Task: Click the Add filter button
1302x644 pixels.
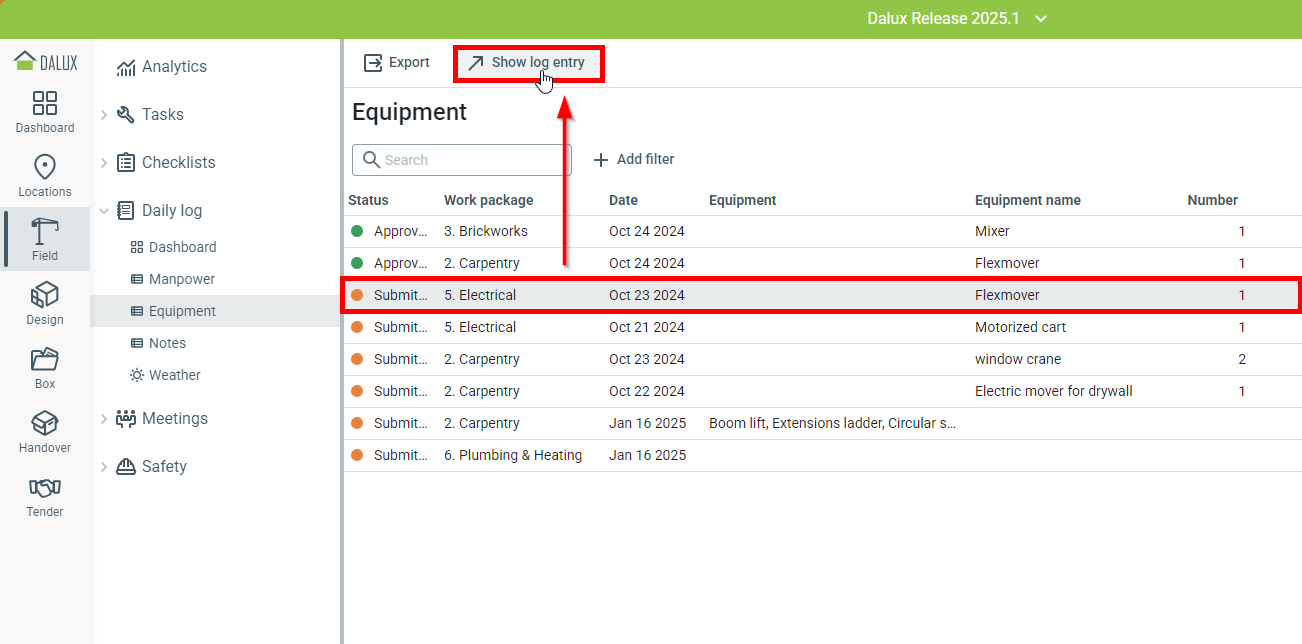Action: pyautogui.click(x=634, y=160)
